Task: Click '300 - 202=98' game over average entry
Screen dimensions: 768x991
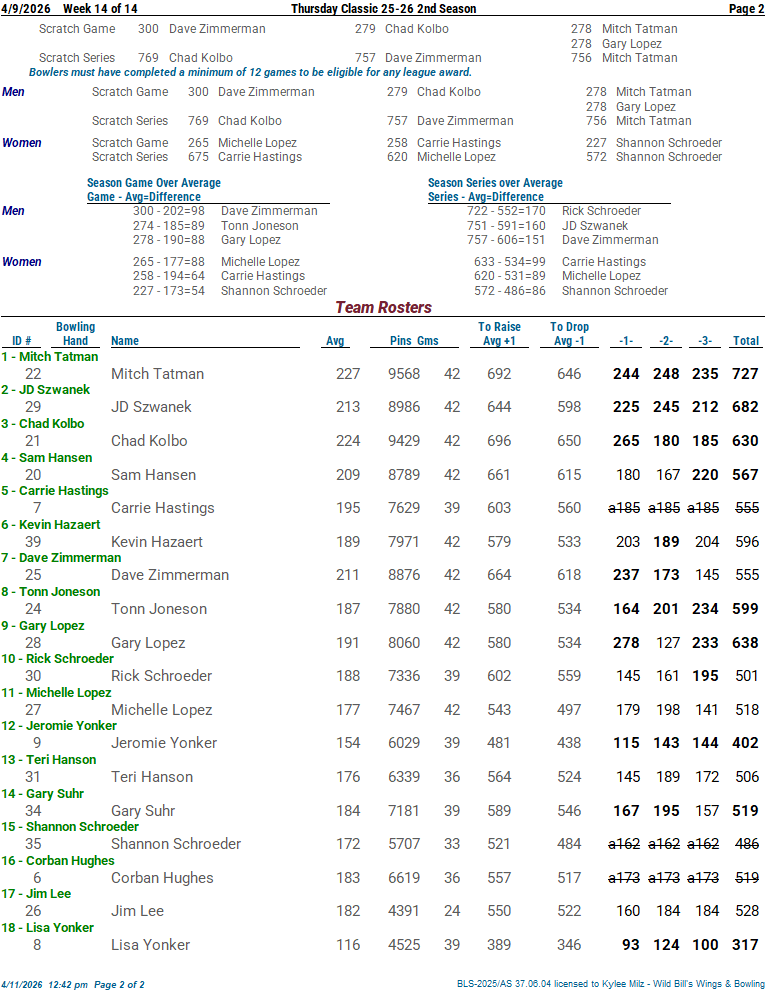Action: click(169, 210)
